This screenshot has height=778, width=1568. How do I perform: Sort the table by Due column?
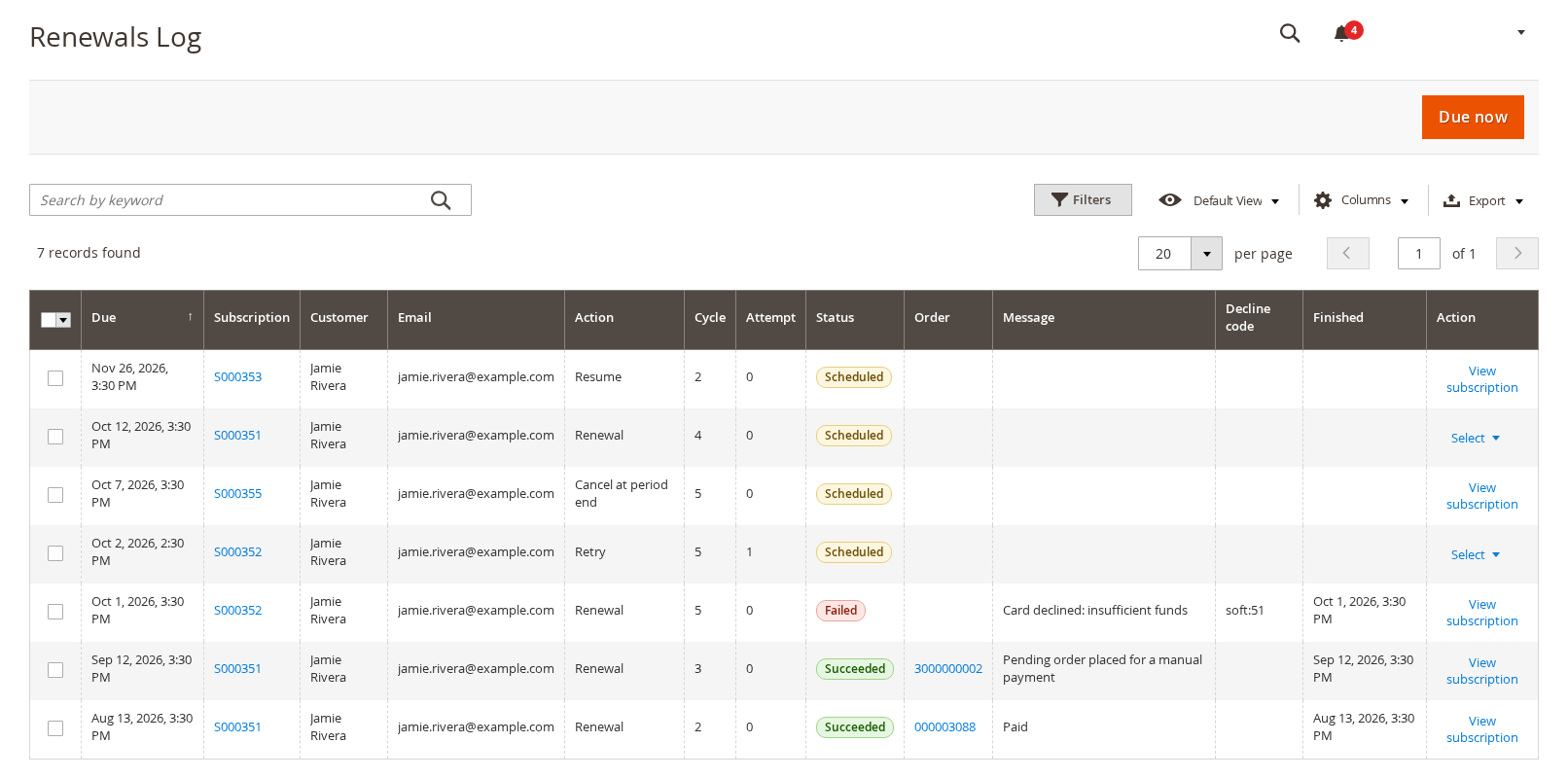[x=142, y=318]
